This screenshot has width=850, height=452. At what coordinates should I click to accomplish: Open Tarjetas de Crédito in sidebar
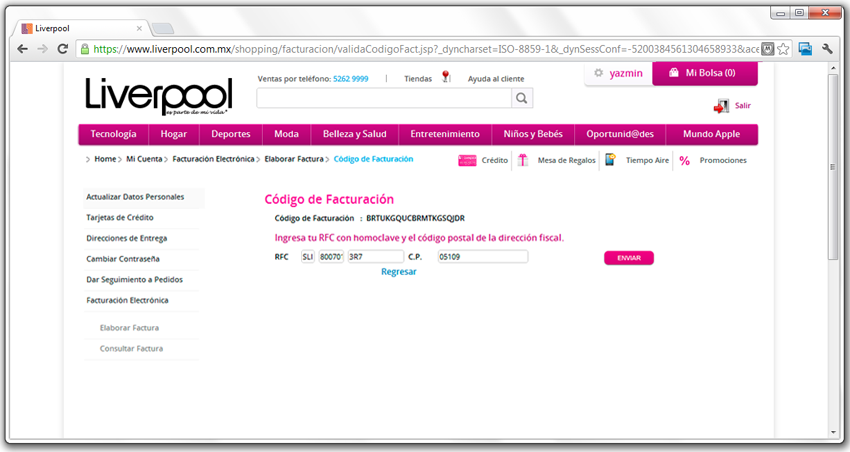[120, 217]
